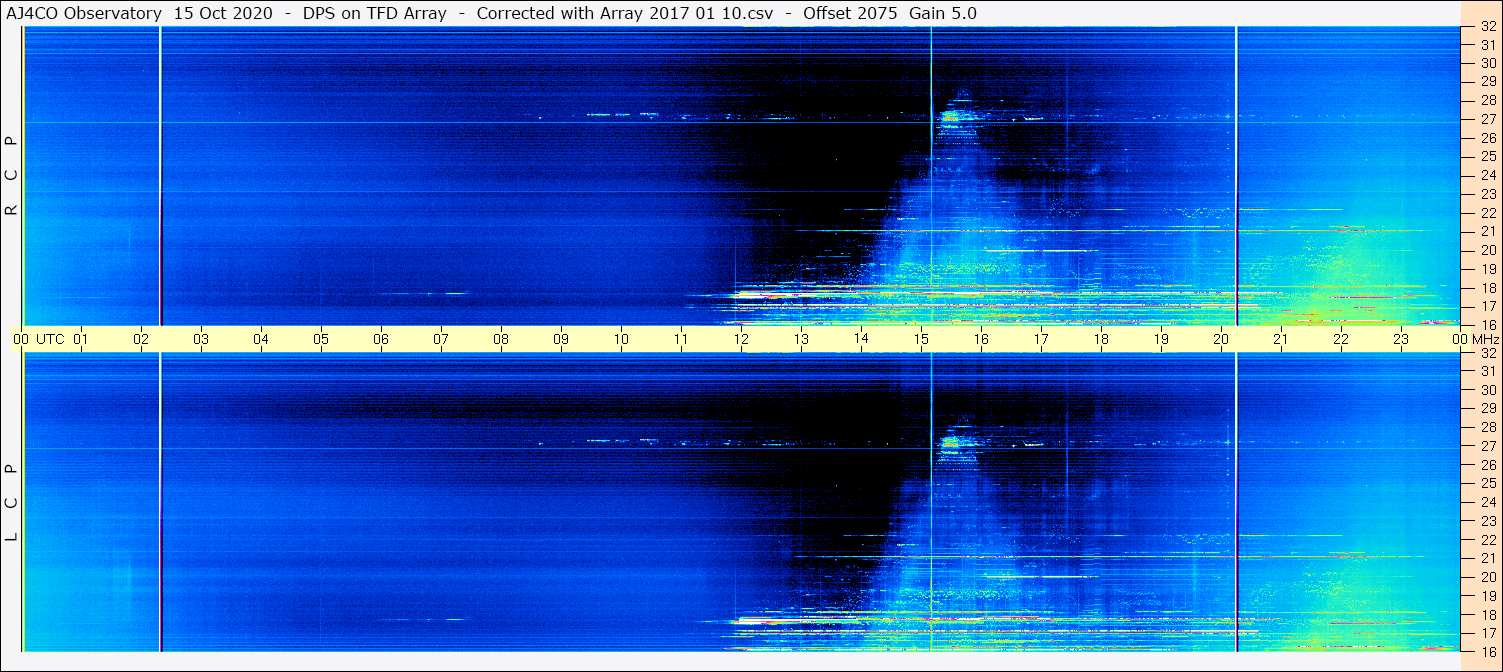This screenshot has width=1503, height=672.
Task: Click the 32 MHz label of the LCP panel
Action: pyautogui.click(x=1488, y=353)
